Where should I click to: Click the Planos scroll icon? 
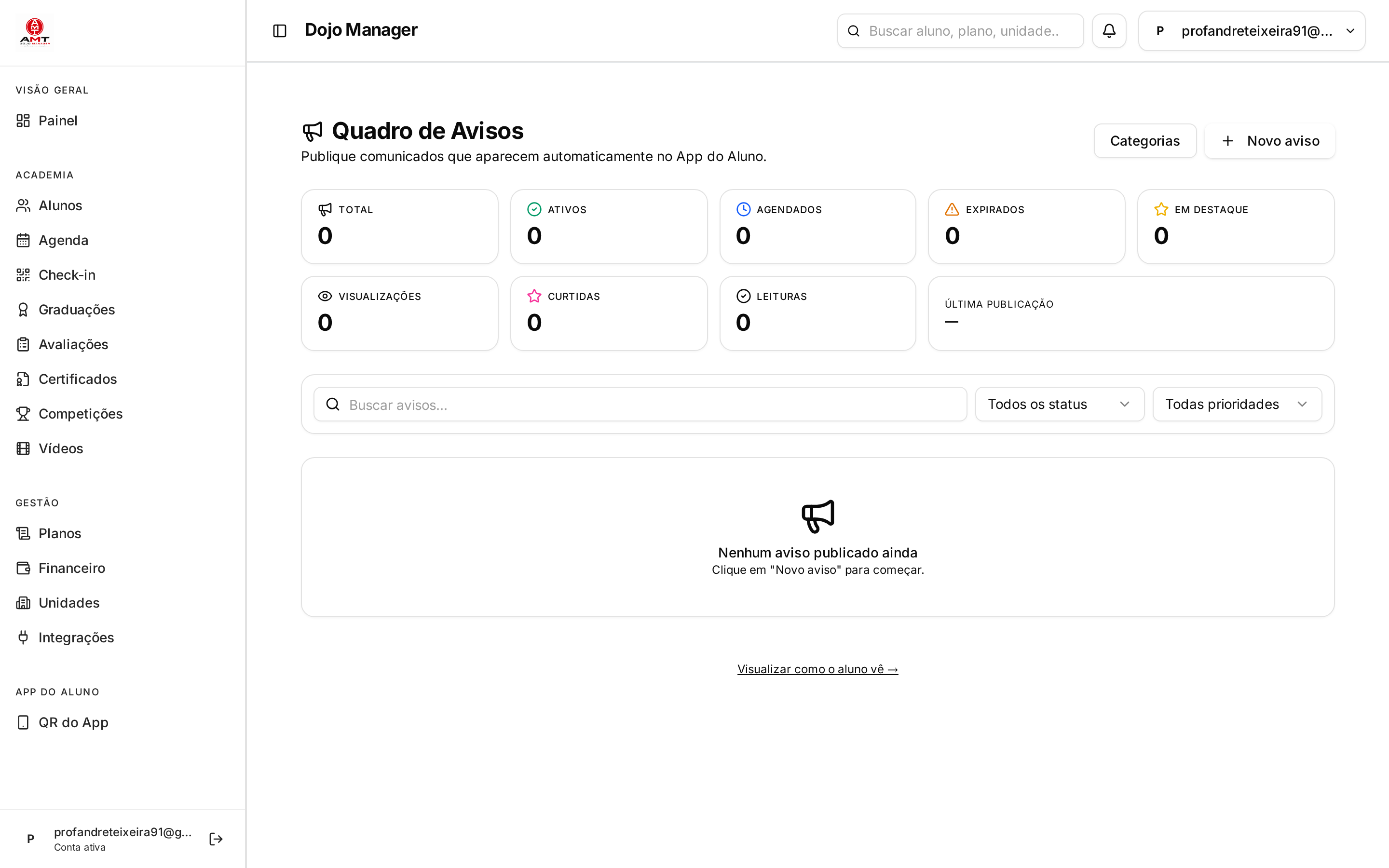(23, 533)
